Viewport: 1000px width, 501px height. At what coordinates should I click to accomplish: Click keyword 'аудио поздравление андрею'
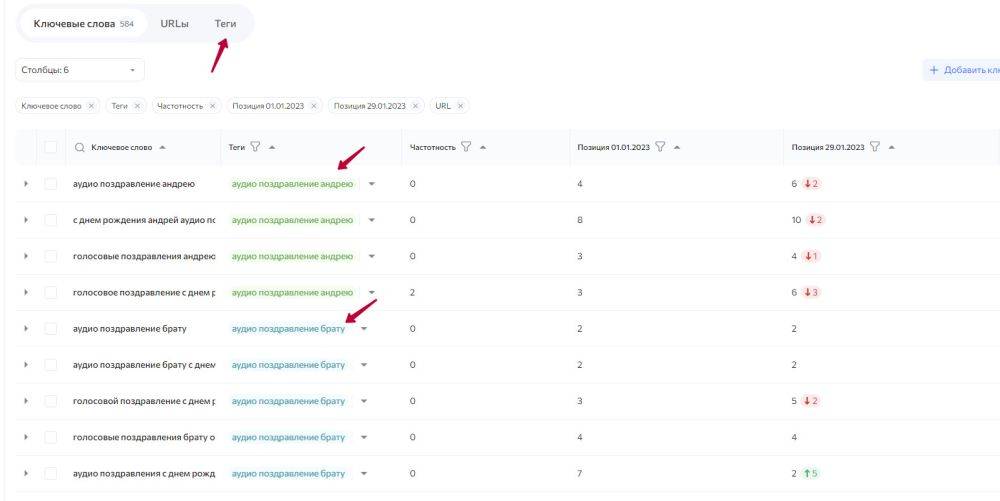134,184
